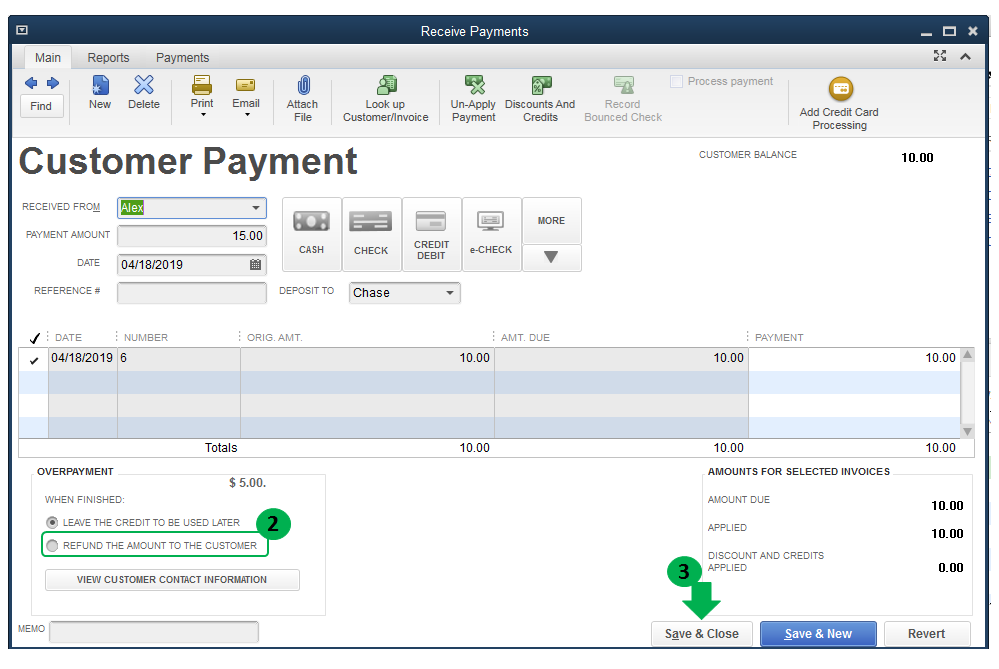Click invoice date 04/18/2019 cell

(x=82, y=358)
